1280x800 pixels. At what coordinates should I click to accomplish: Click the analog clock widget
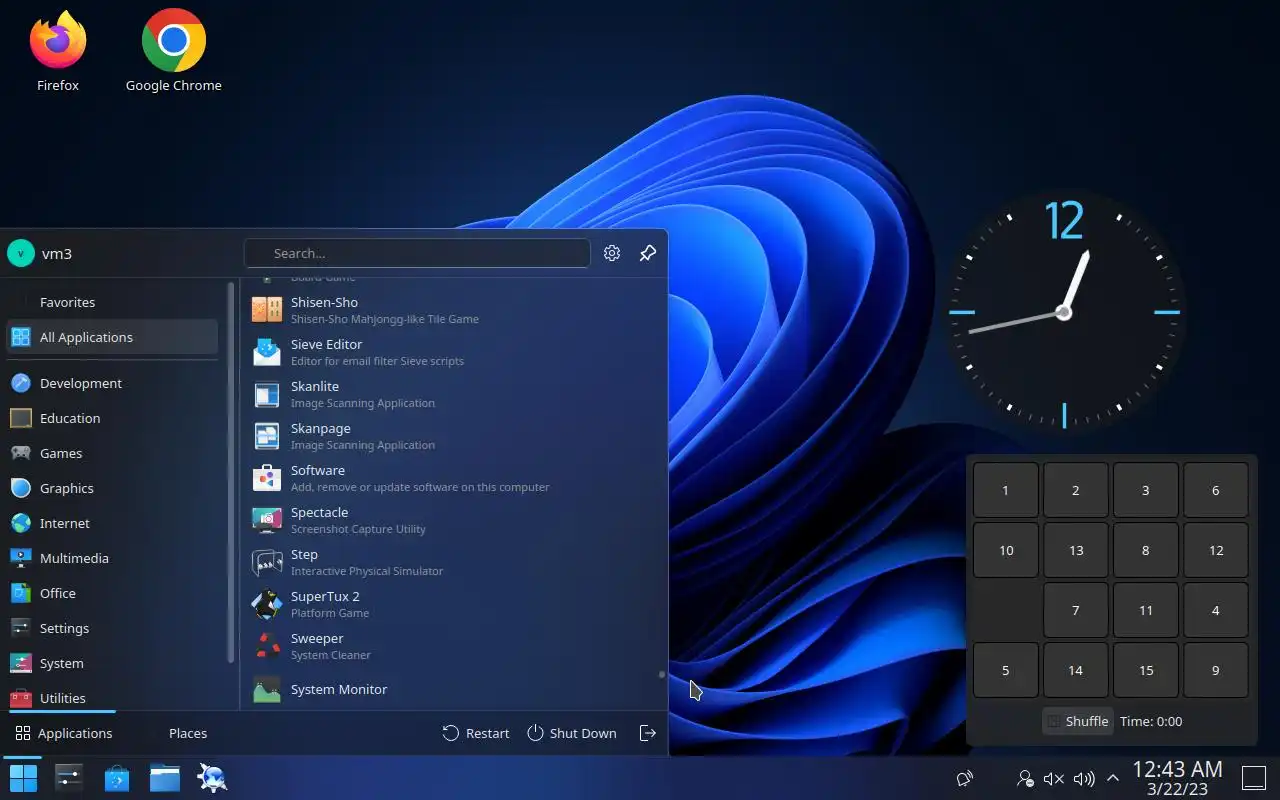pos(1064,313)
